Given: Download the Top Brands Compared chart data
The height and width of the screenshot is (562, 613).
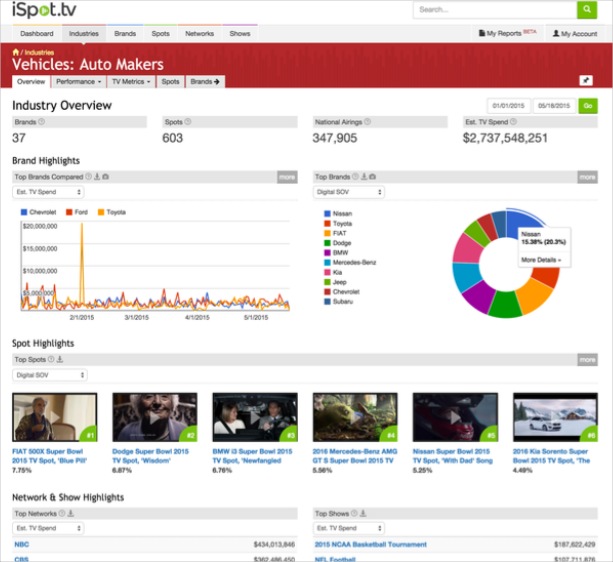Looking at the screenshot, I should point(97,176).
